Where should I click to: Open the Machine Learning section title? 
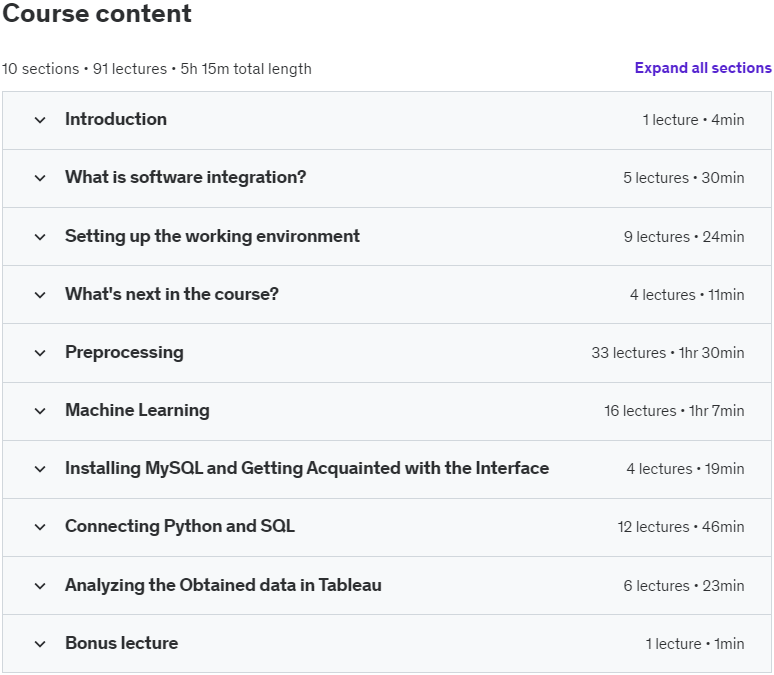point(137,410)
